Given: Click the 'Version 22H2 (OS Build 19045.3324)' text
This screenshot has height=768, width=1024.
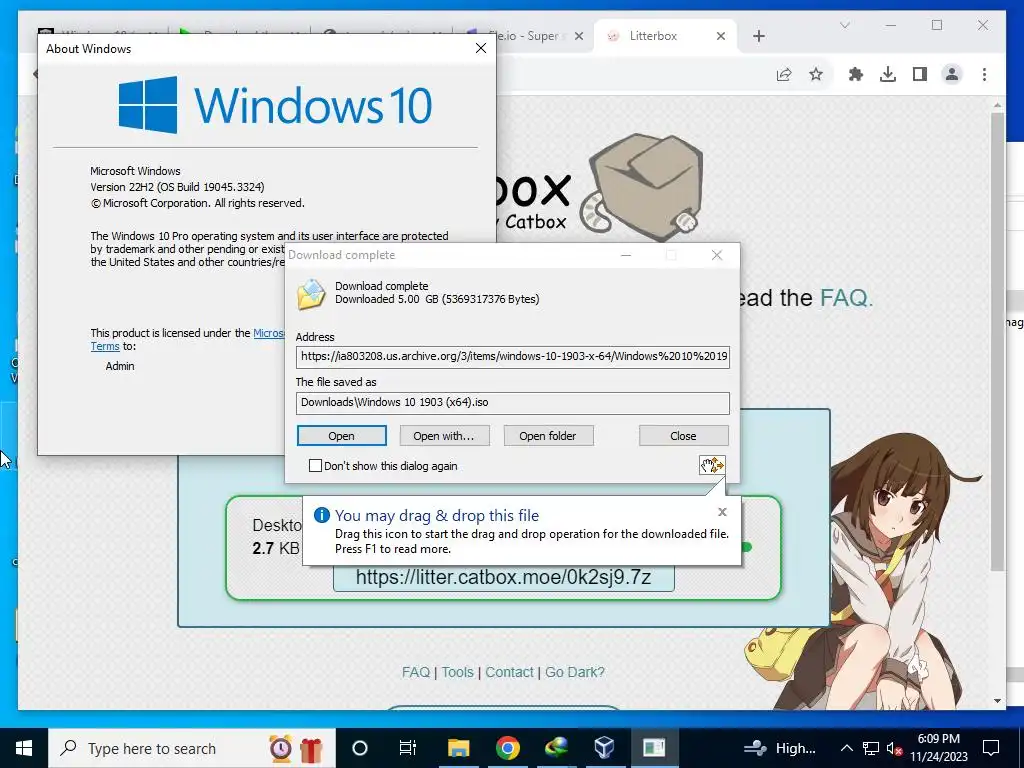Looking at the screenshot, I should click(x=177, y=187).
